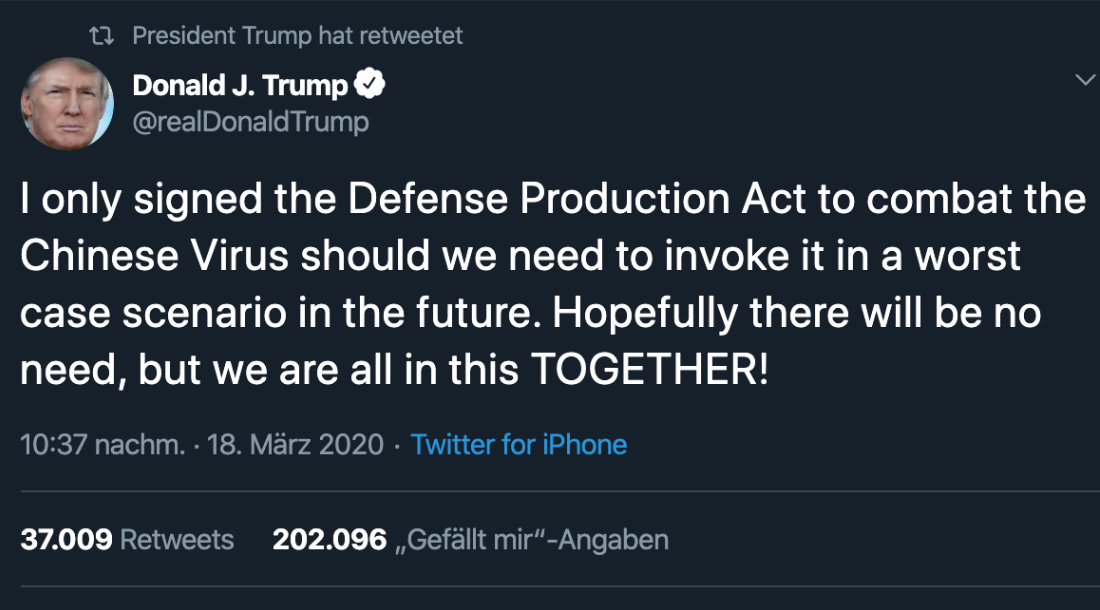The image size is (1100, 610).
Task: Click the word TOGETHER! in the tweet
Action: (650, 371)
